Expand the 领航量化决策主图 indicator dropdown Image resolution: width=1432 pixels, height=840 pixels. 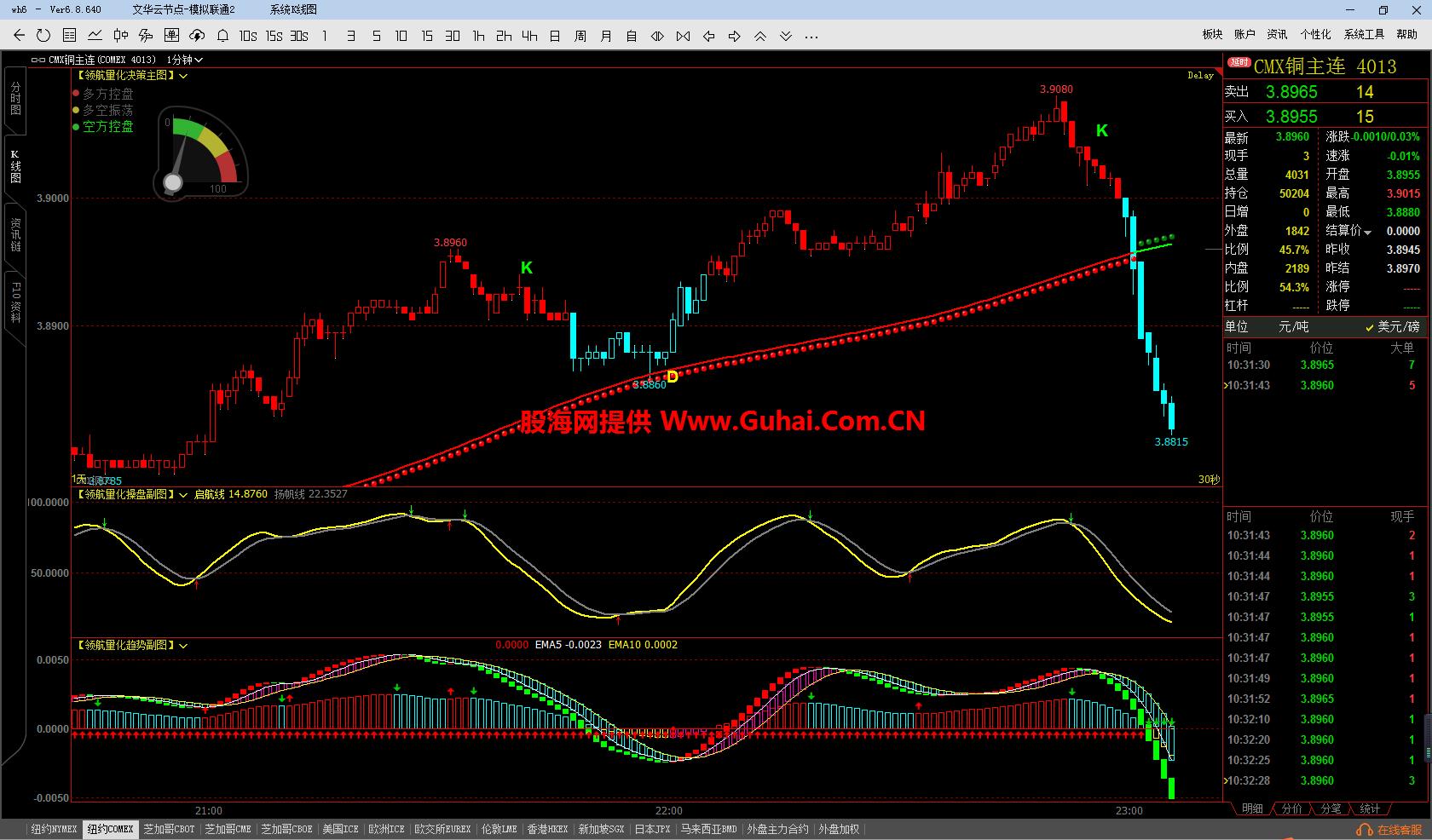click(x=183, y=76)
